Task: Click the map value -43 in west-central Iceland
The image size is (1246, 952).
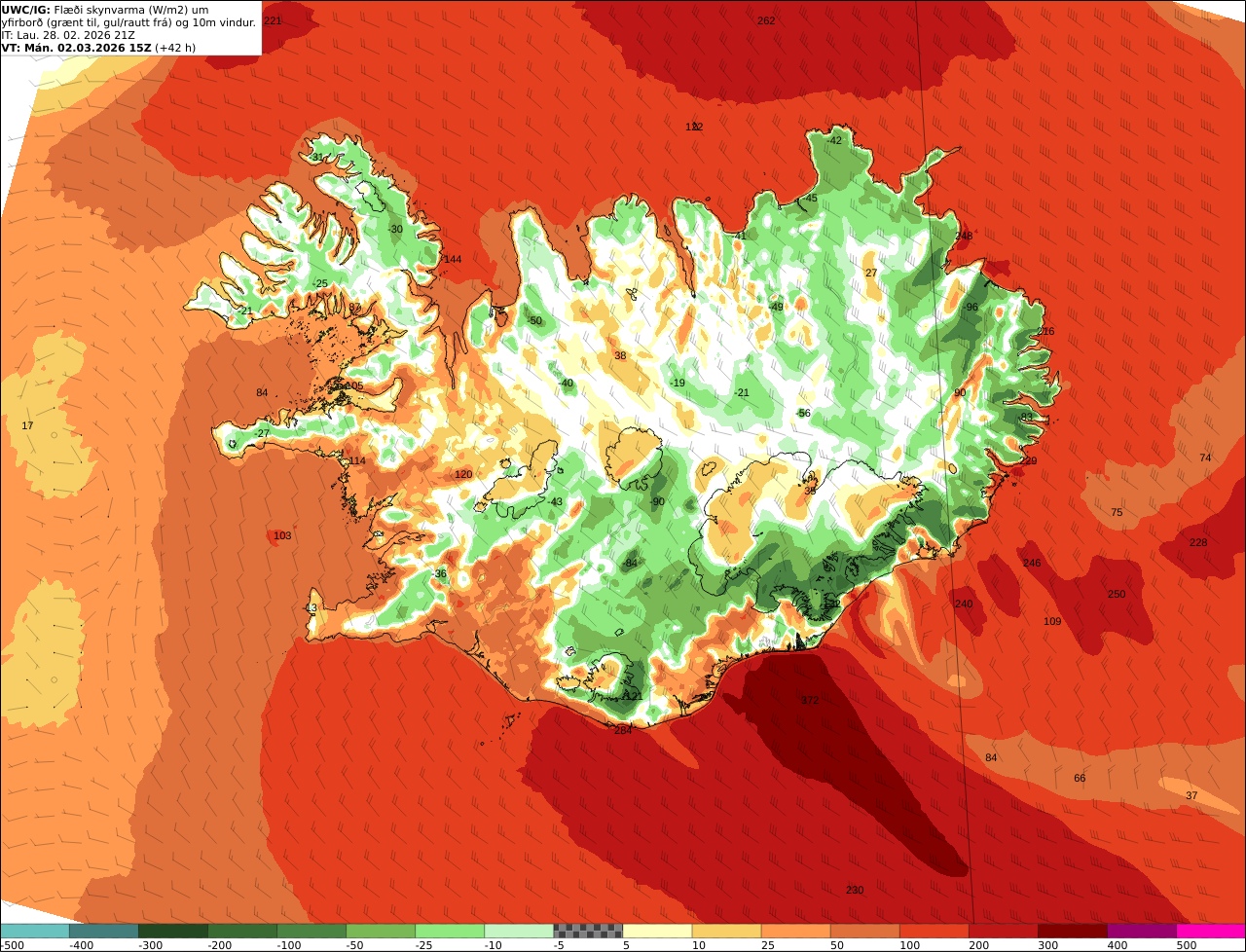Action: (x=555, y=502)
